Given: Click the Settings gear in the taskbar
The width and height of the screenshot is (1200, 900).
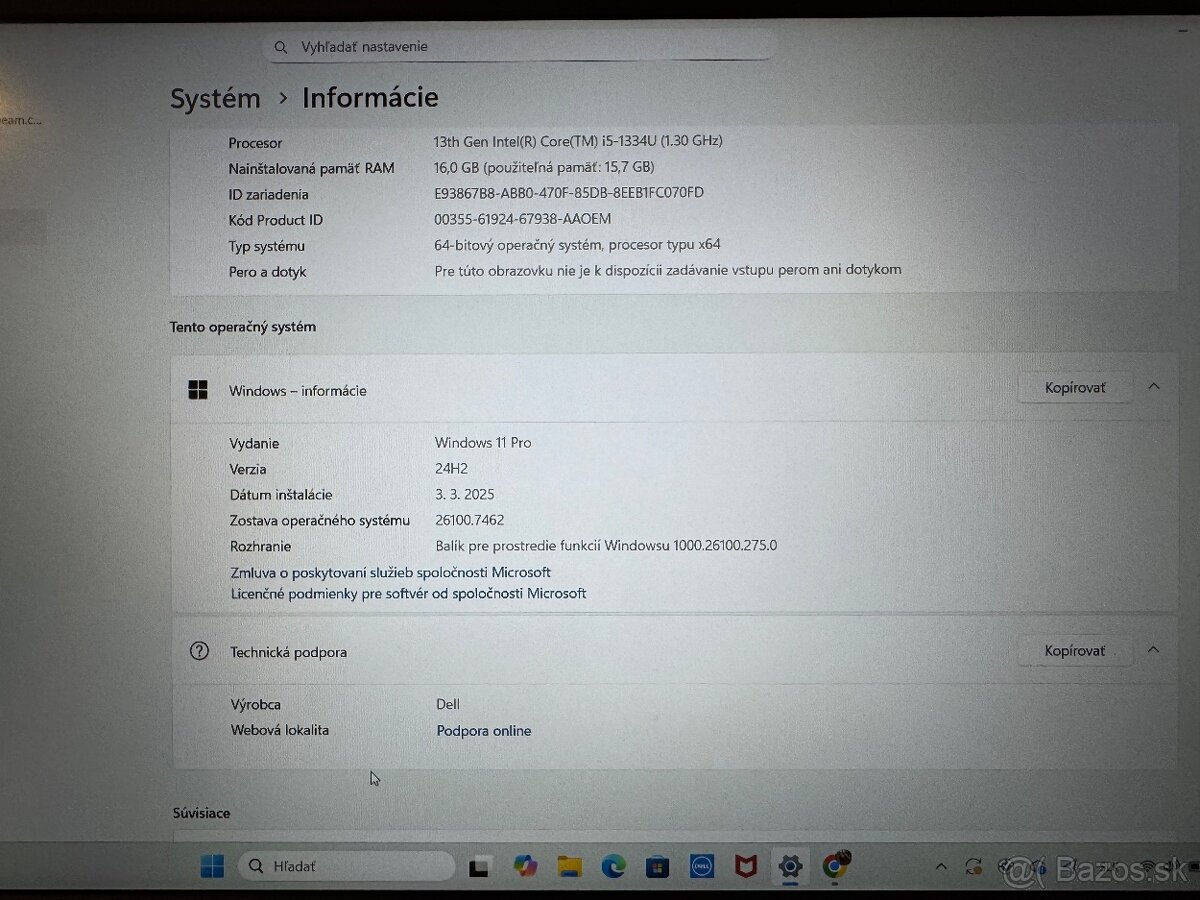Looking at the screenshot, I should point(790,866).
